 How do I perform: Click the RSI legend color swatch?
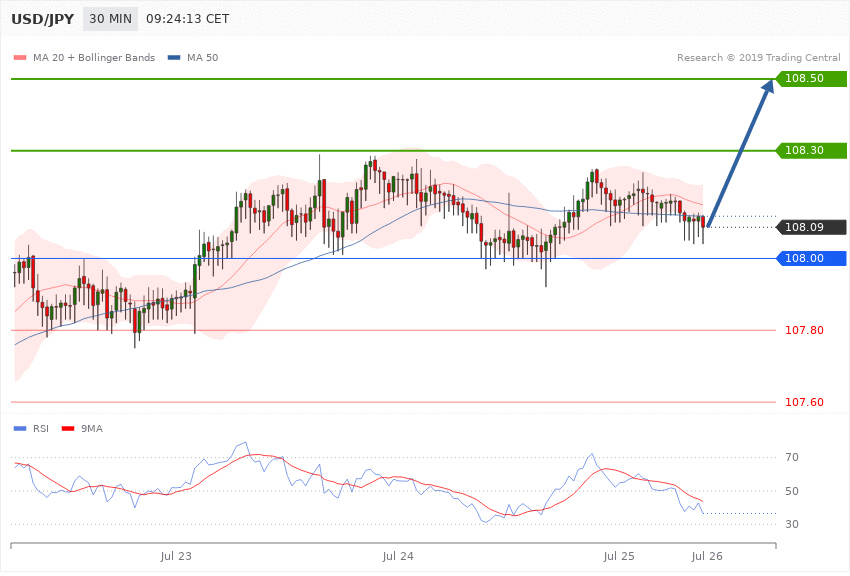click(x=20, y=429)
